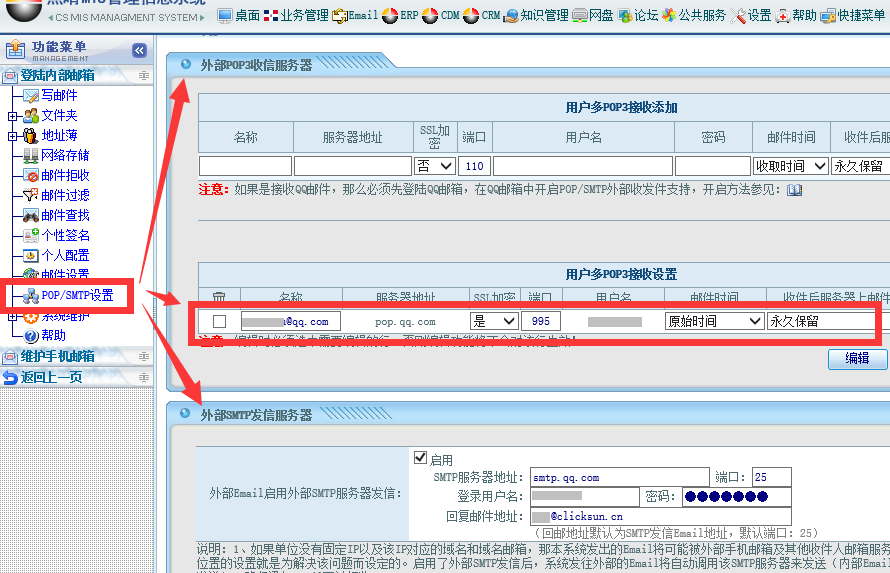This screenshot has height=573, width=890.
Task: Open 邮件过滤 link in sidebar
Action: 65,195
